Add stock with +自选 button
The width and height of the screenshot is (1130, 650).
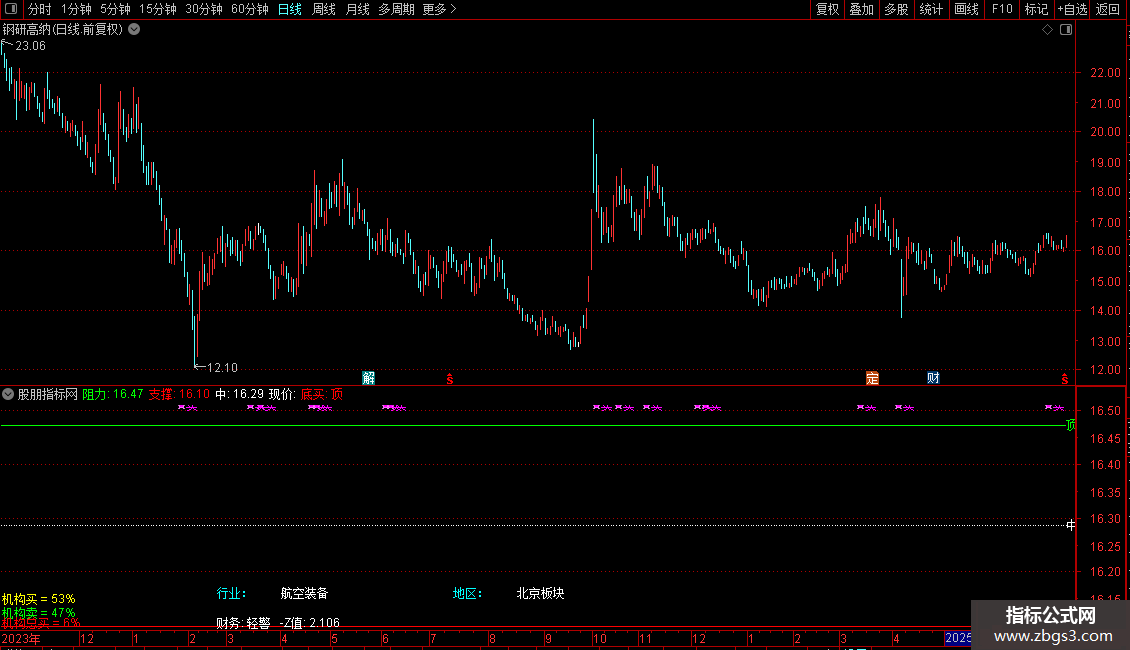(x=1072, y=9)
